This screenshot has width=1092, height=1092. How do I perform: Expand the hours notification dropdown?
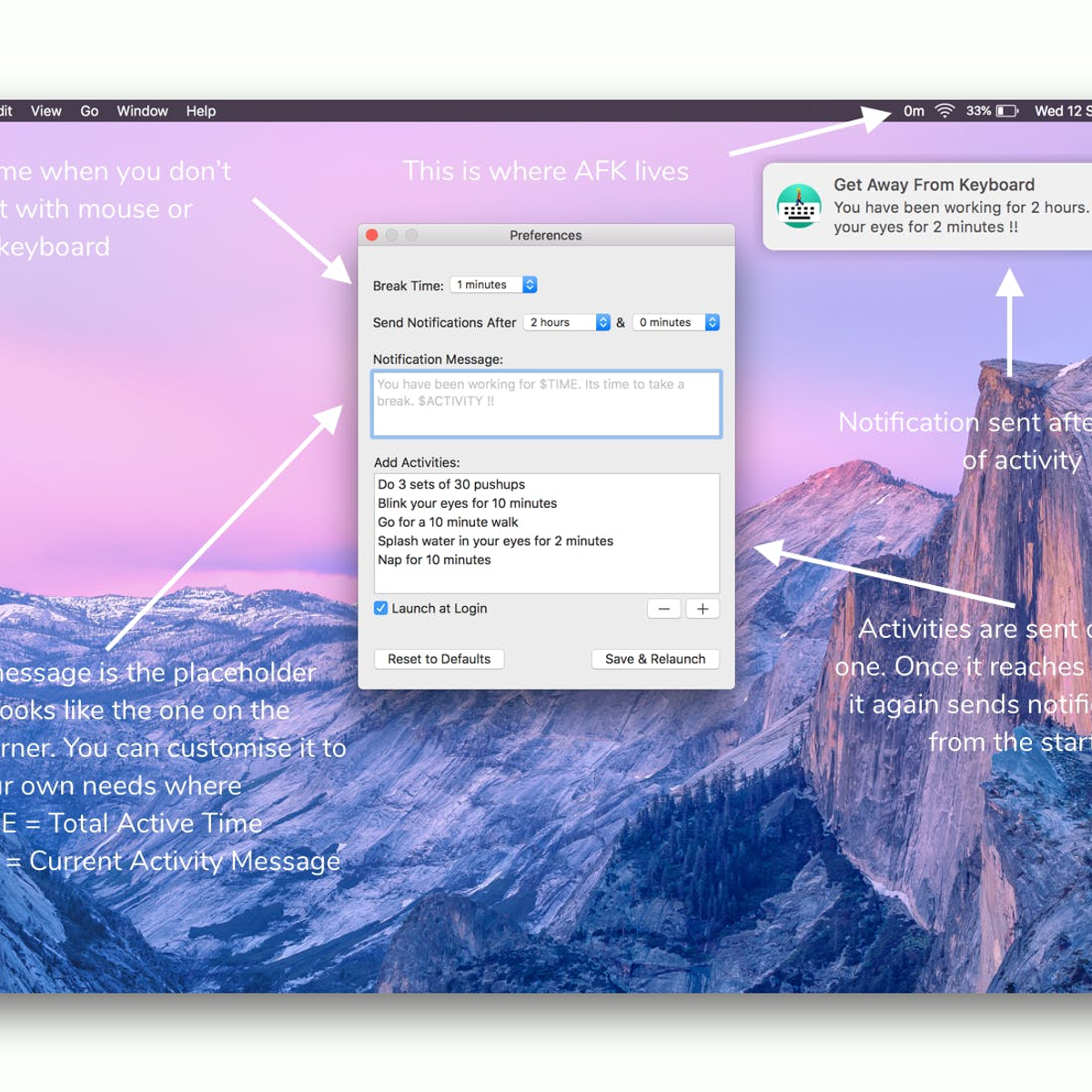tap(566, 322)
